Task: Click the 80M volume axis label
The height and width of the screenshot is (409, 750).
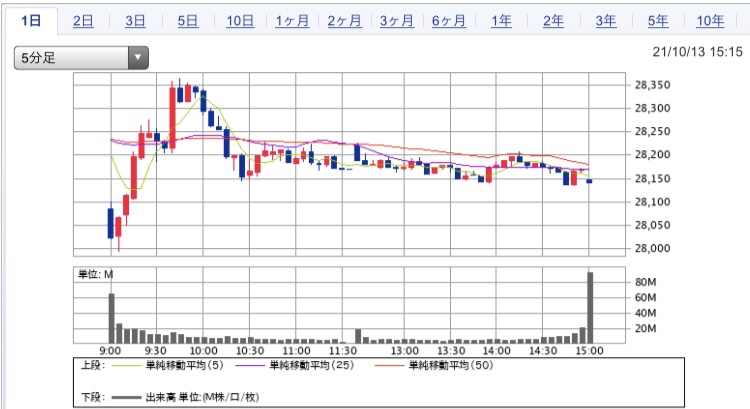Action: 645,282
